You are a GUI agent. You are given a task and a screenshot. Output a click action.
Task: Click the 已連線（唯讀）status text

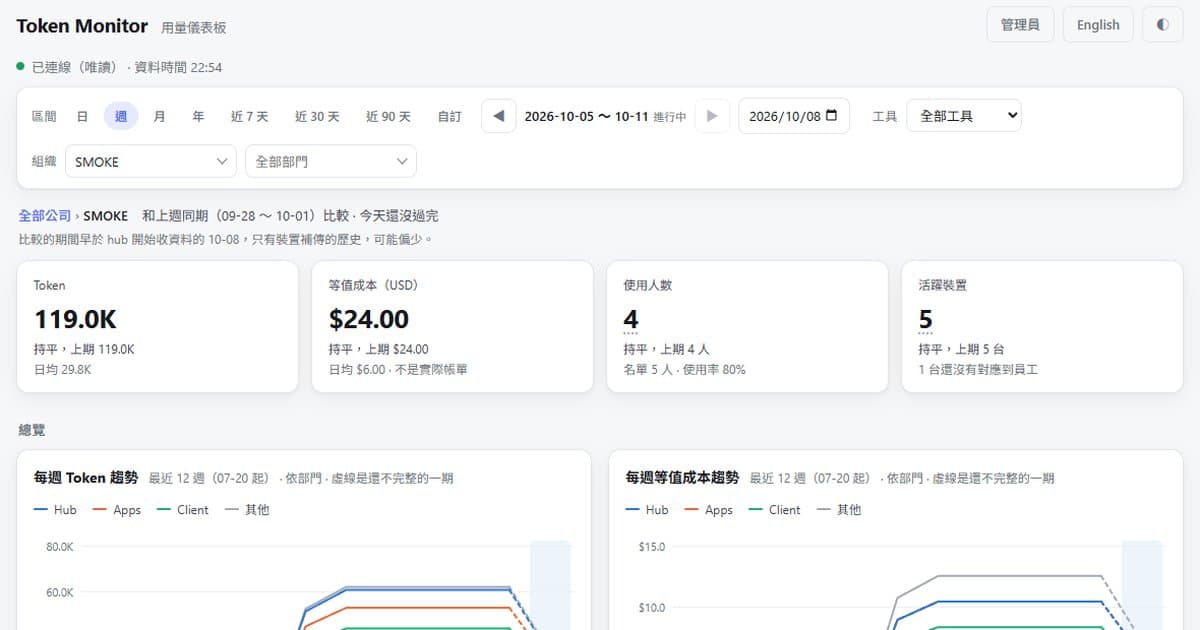[x=77, y=67]
